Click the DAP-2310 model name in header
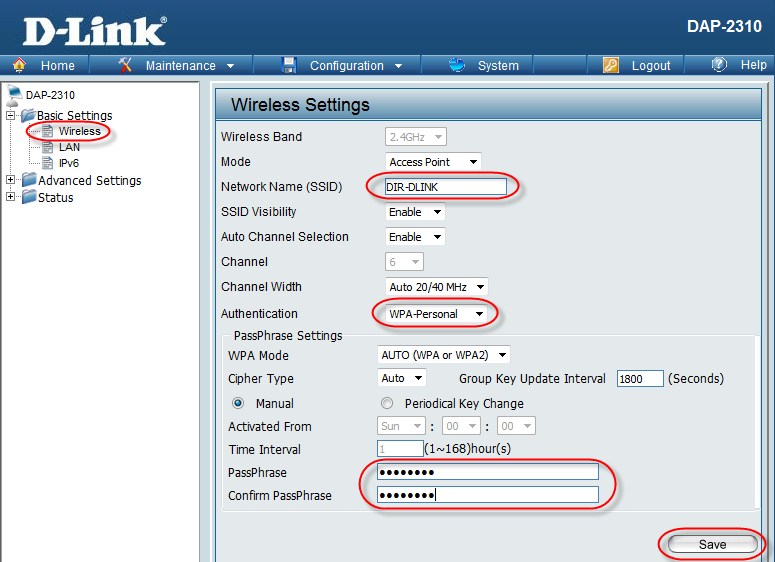This screenshot has width=775, height=562. pyautogui.click(x=724, y=26)
